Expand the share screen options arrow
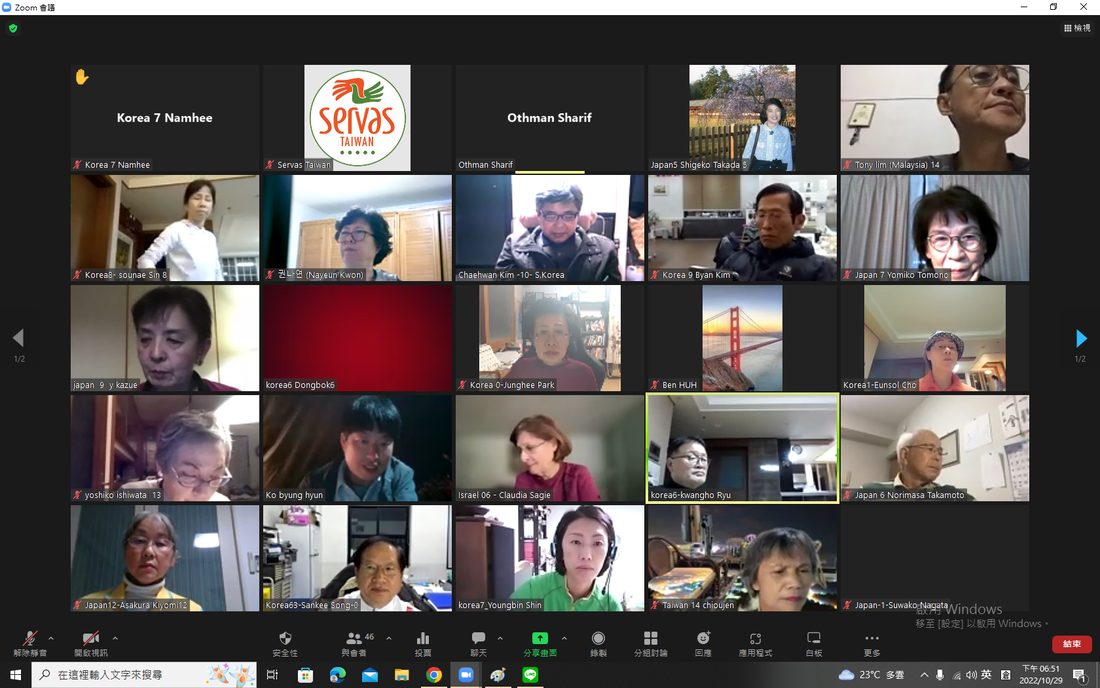The image size is (1100, 688). tap(564, 638)
